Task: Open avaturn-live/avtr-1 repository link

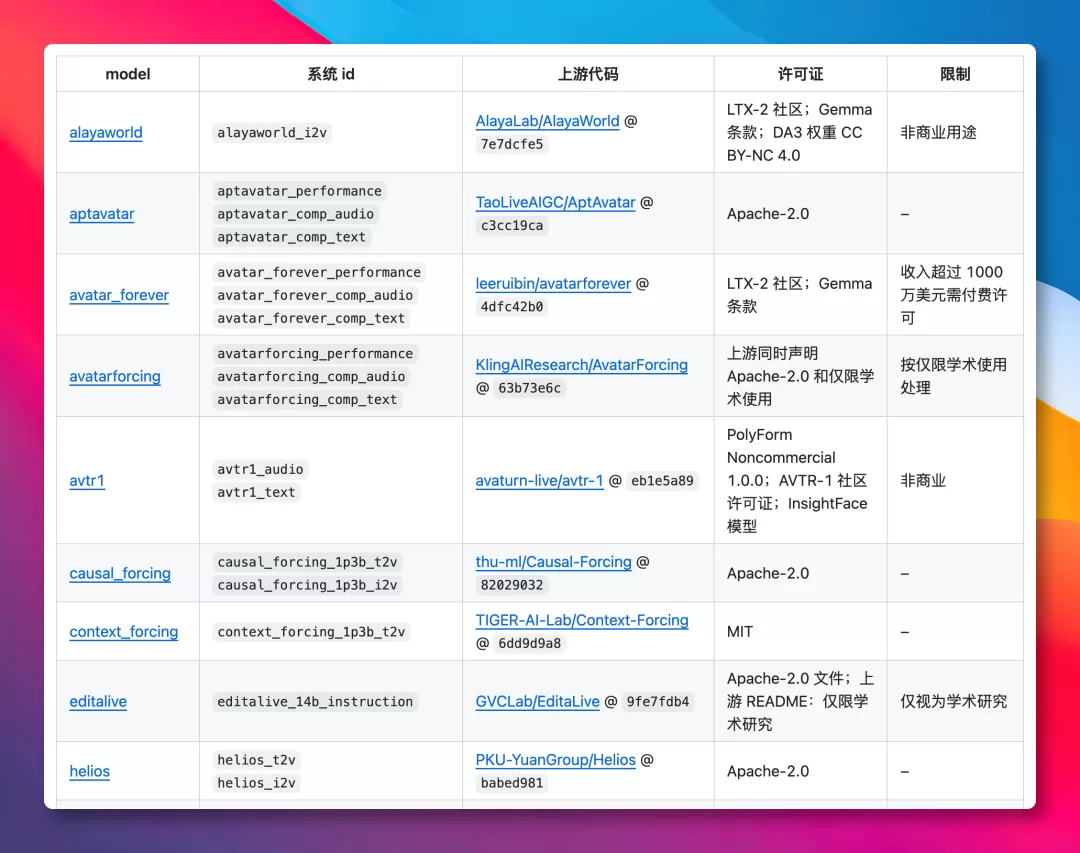Action: coord(539,480)
